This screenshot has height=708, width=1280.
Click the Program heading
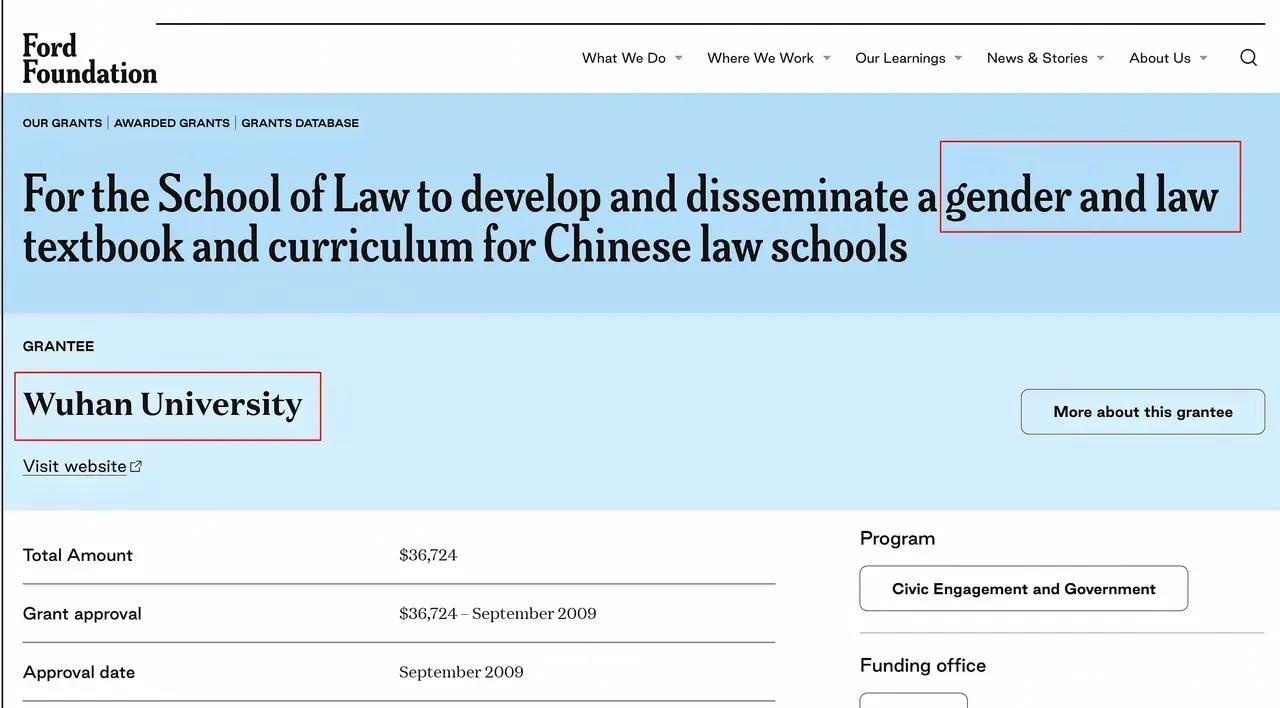point(897,538)
